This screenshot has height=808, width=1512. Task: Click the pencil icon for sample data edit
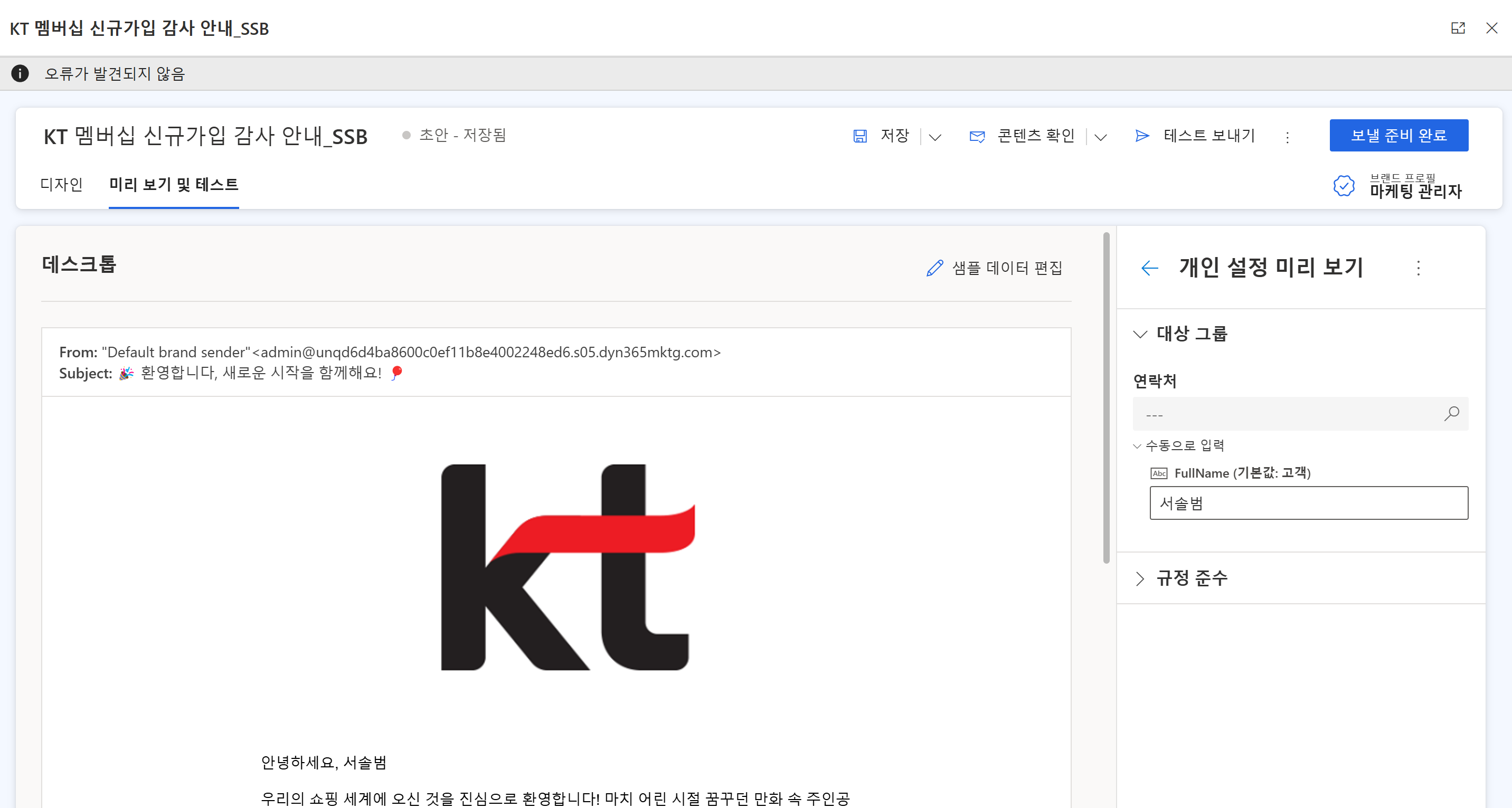tap(934, 268)
